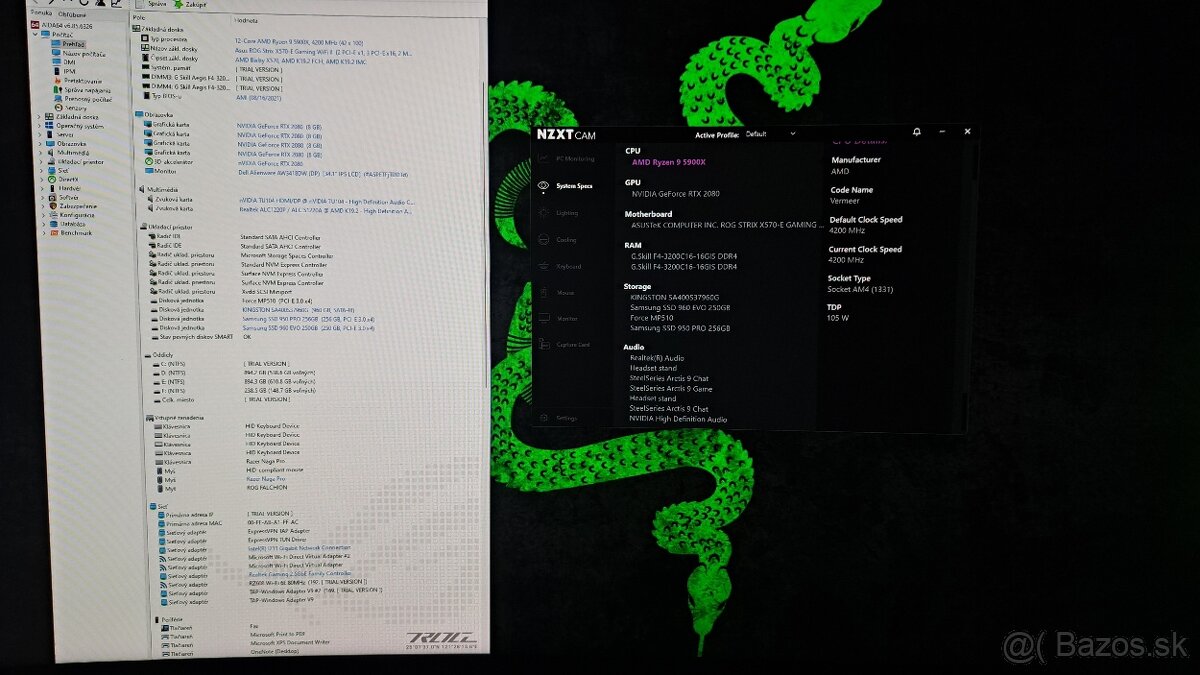Expand Ukladací priestor tree node

[x=40, y=161]
